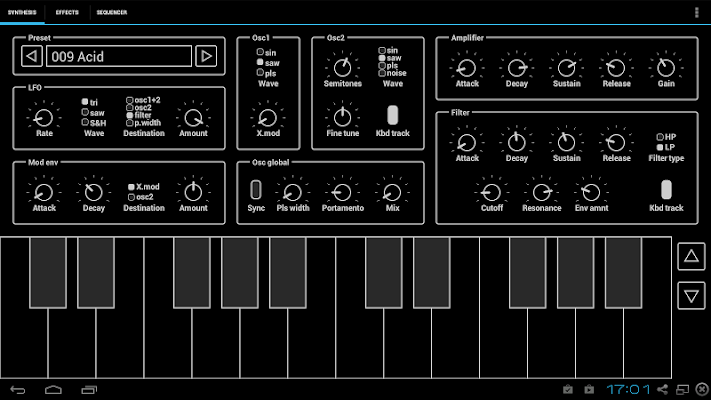Set Mod env destination to osc2

[141, 197]
